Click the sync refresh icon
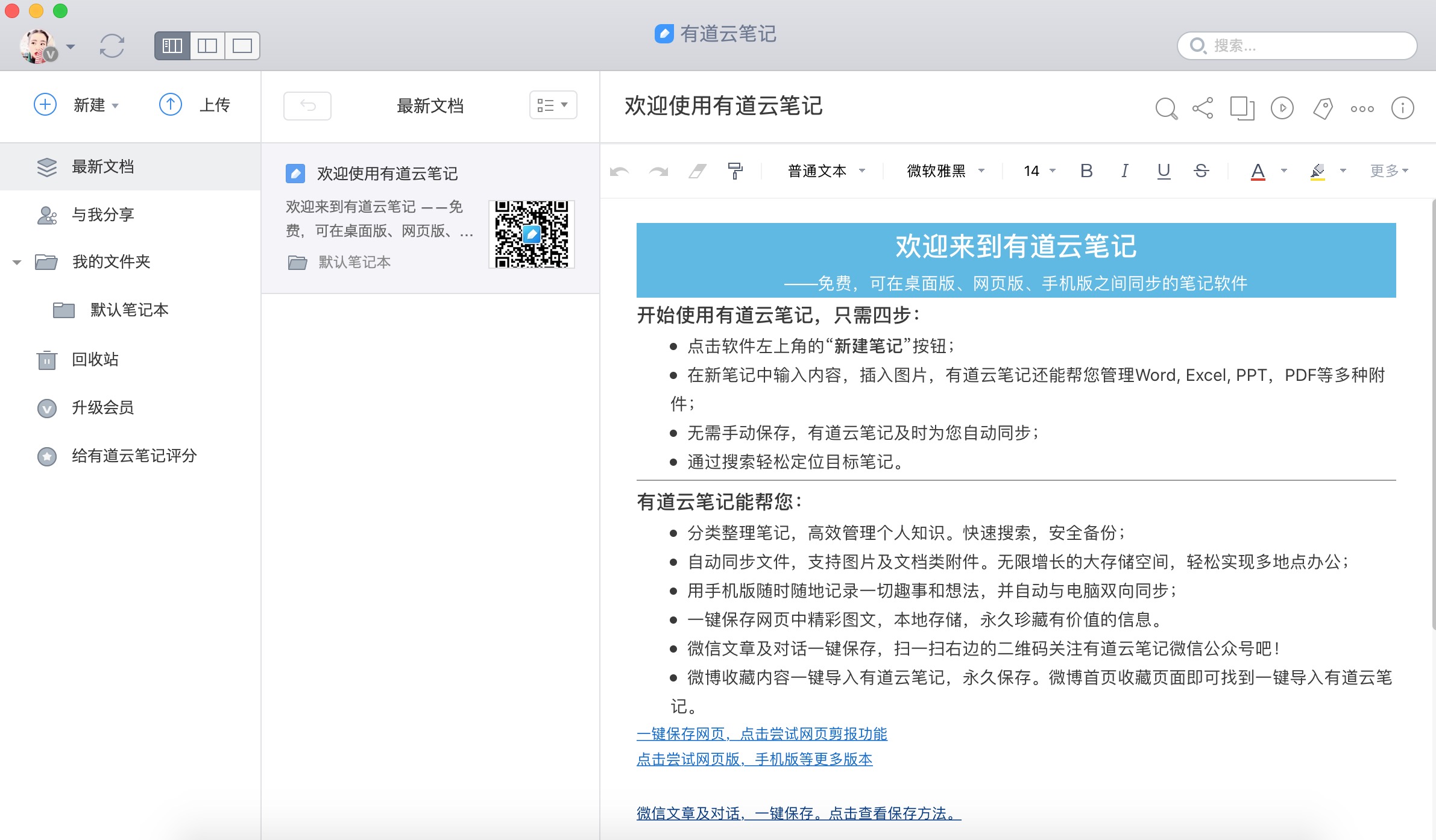 112,45
